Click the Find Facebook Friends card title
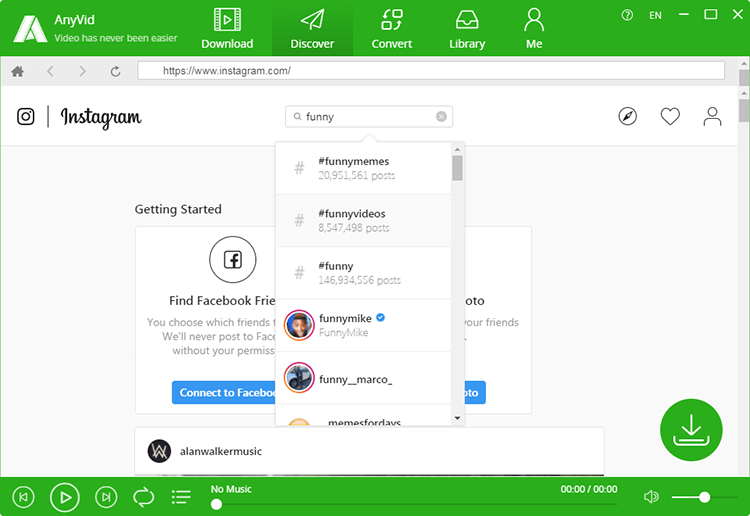Image resolution: width=750 pixels, height=516 pixels. pos(222,301)
